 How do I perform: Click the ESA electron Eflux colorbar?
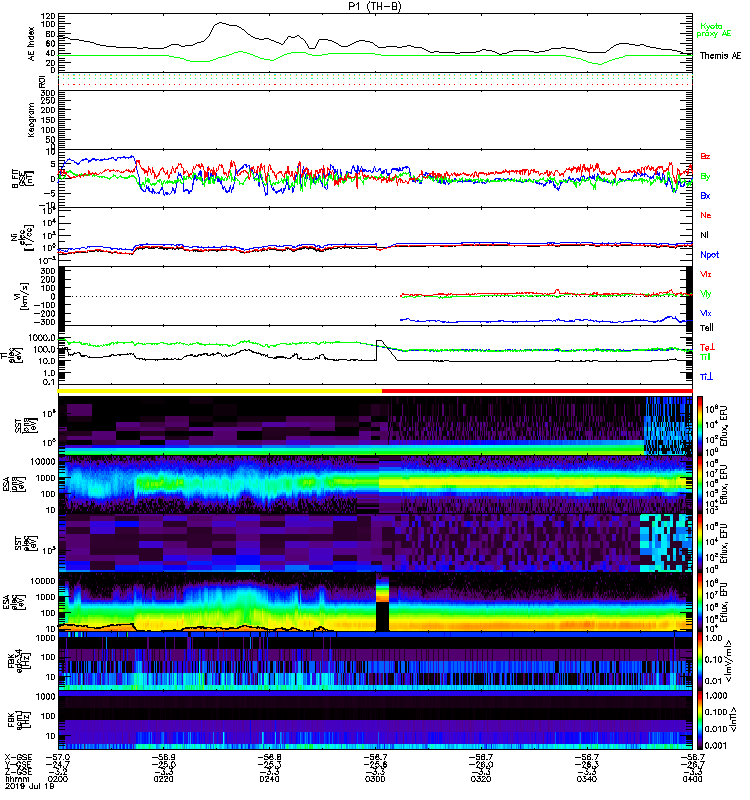[700, 602]
